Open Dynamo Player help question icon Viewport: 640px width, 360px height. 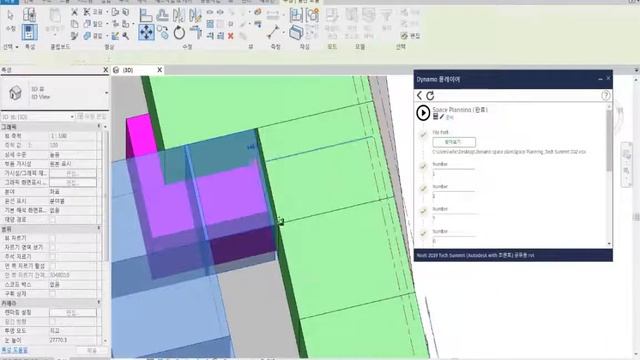(606, 96)
